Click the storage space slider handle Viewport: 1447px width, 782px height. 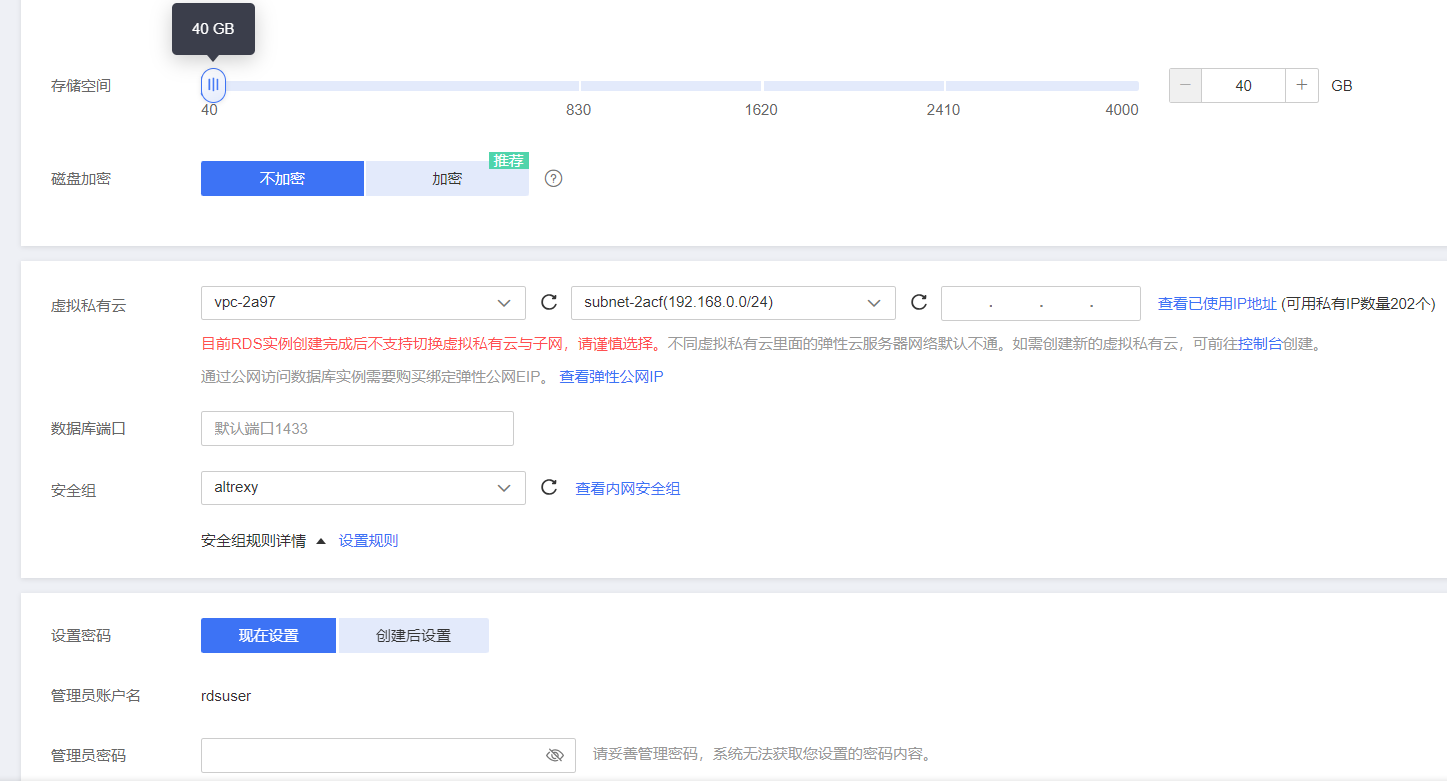(x=213, y=85)
